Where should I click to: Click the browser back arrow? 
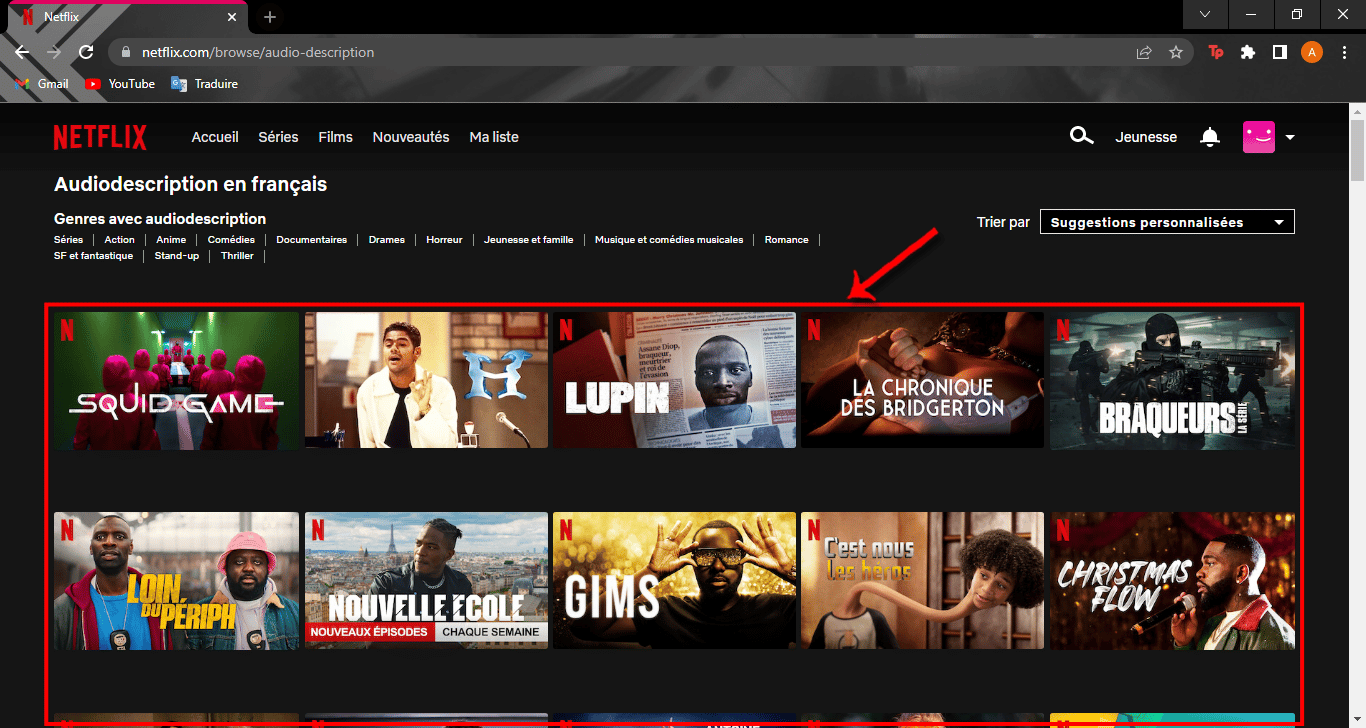[x=22, y=52]
